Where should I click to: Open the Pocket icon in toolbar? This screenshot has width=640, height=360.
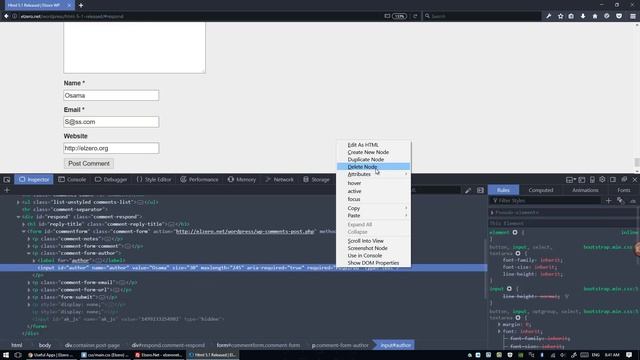[x=619, y=16]
